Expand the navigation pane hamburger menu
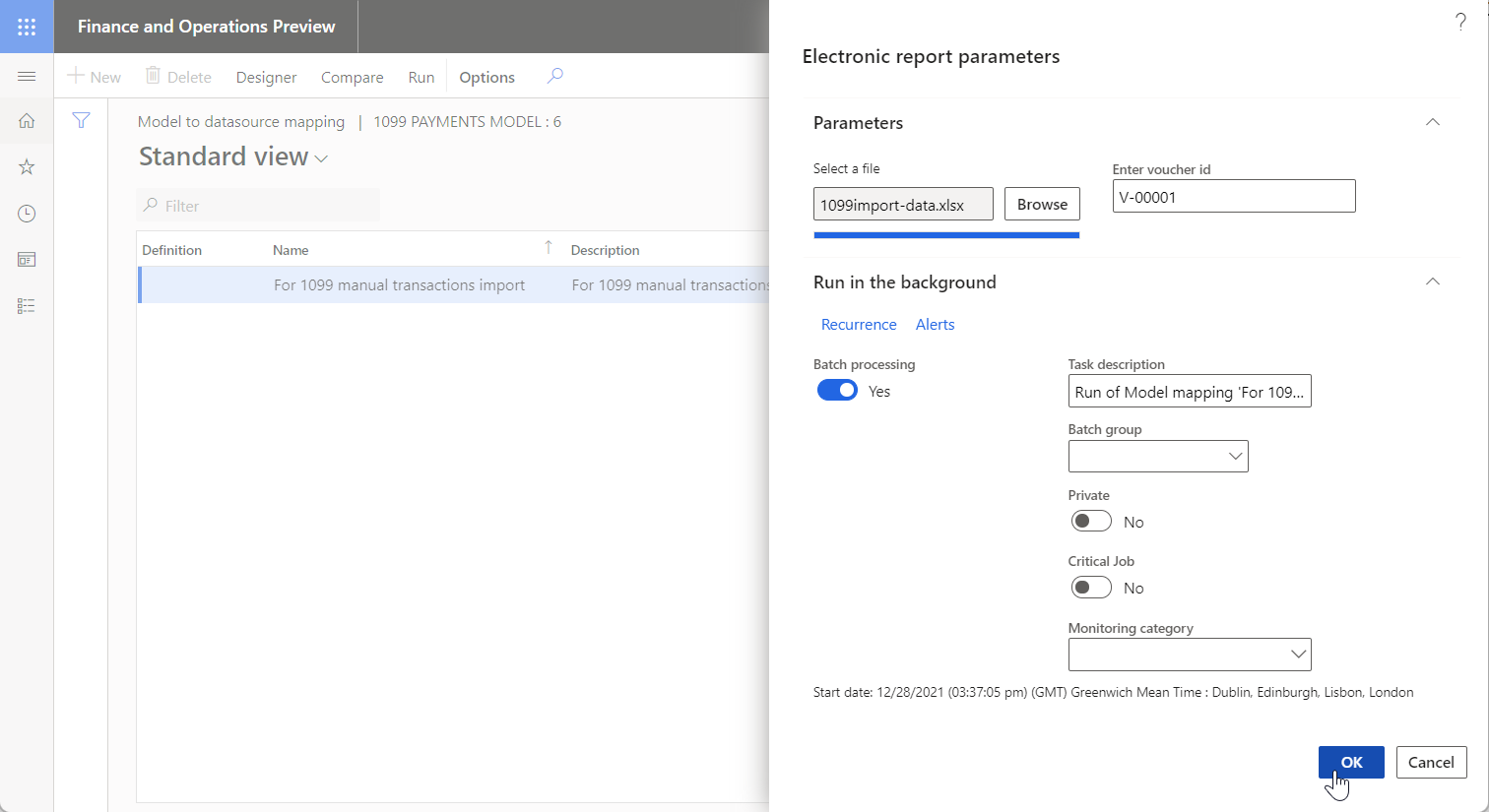1489x812 pixels. point(27,75)
